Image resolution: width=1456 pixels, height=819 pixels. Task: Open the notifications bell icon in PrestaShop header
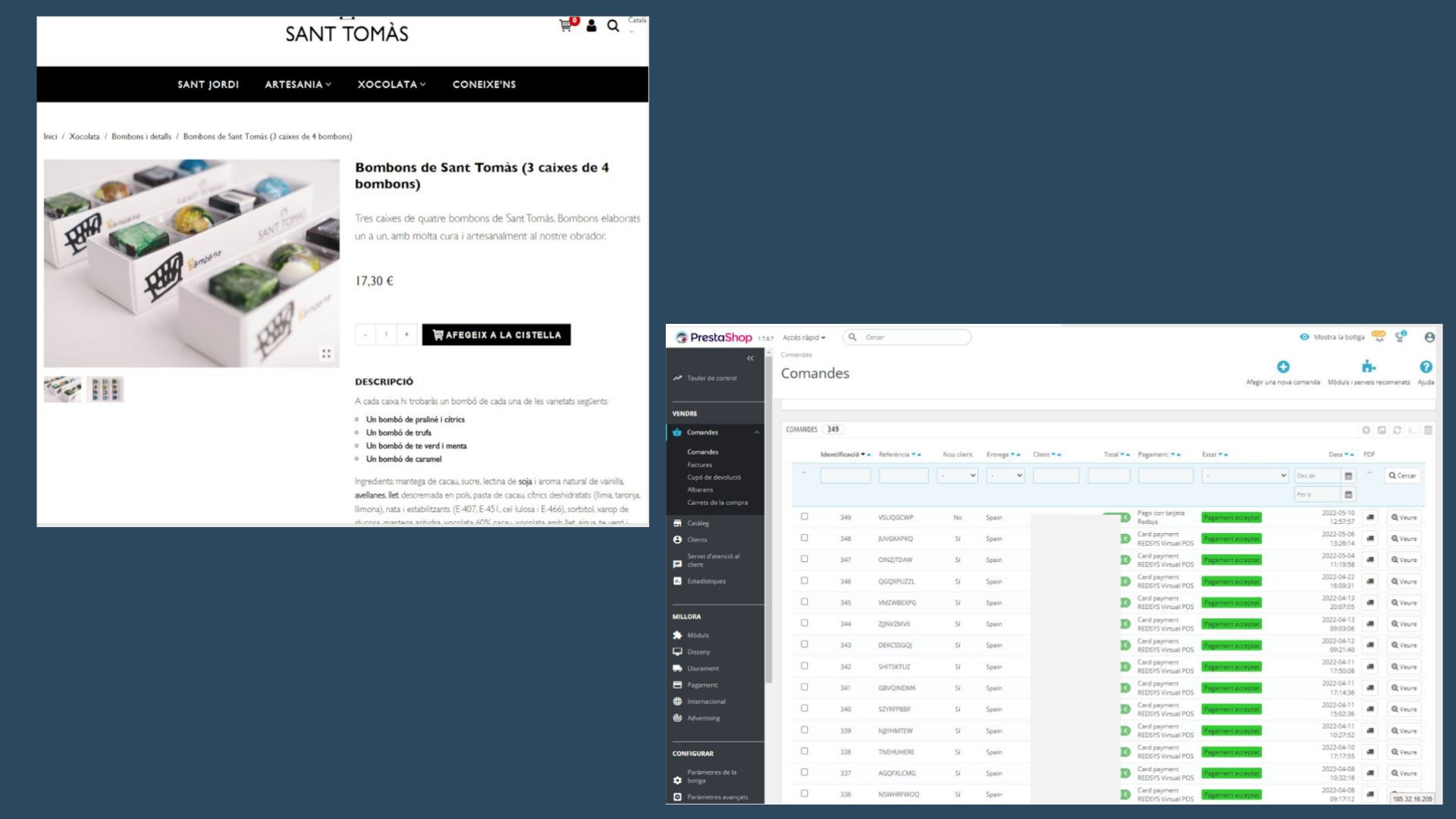pyautogui.click(x=1379, y=337)
